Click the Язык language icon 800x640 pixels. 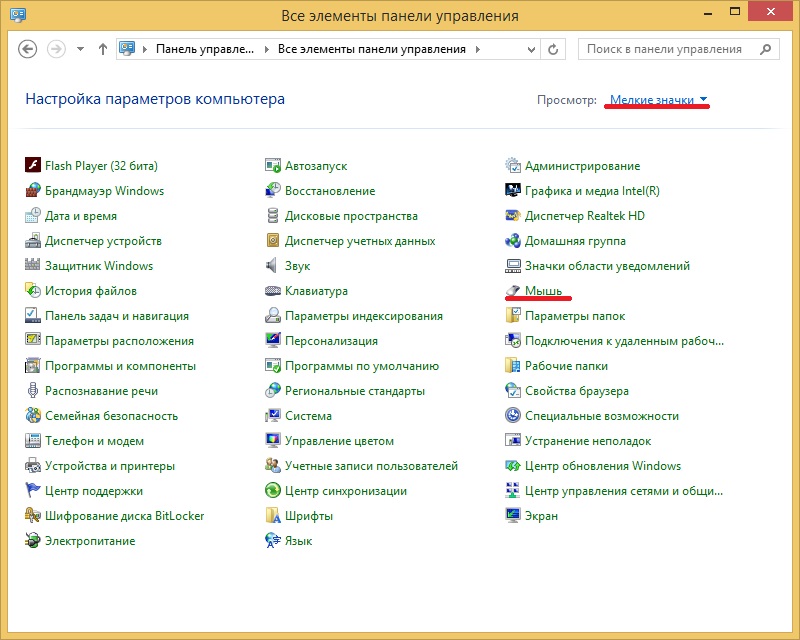pyautogui.click(x=273, y=540)
